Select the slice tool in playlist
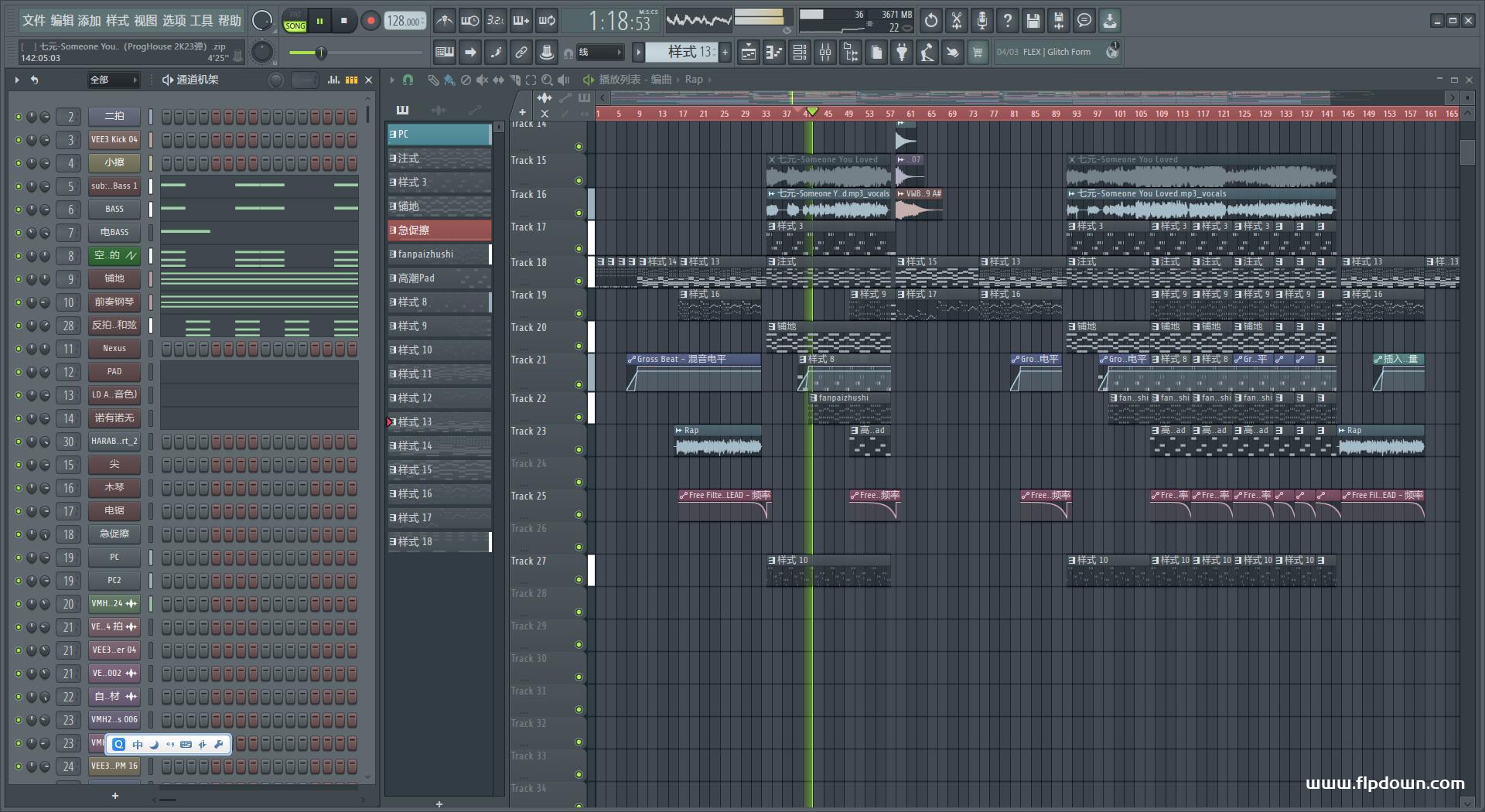 click(x=515, y=80)
